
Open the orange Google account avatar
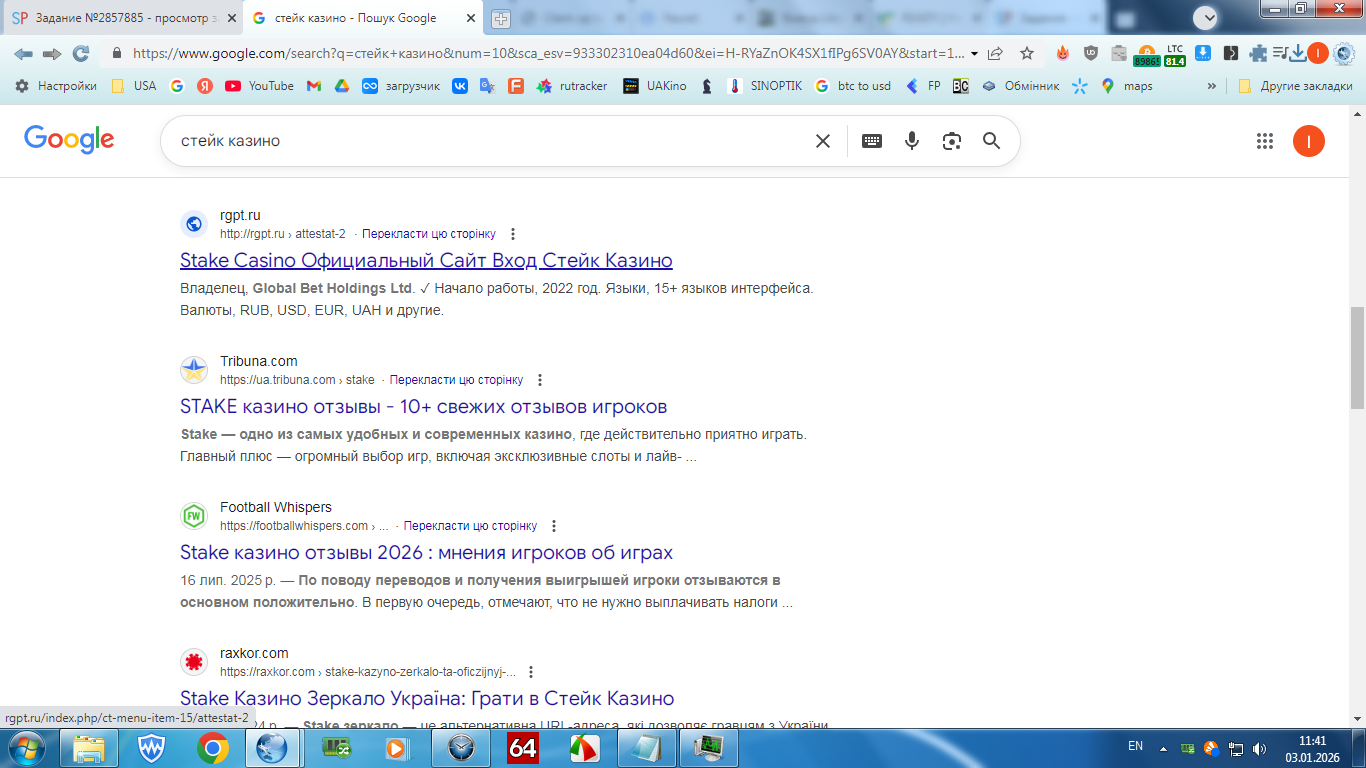coord(1309,141)
